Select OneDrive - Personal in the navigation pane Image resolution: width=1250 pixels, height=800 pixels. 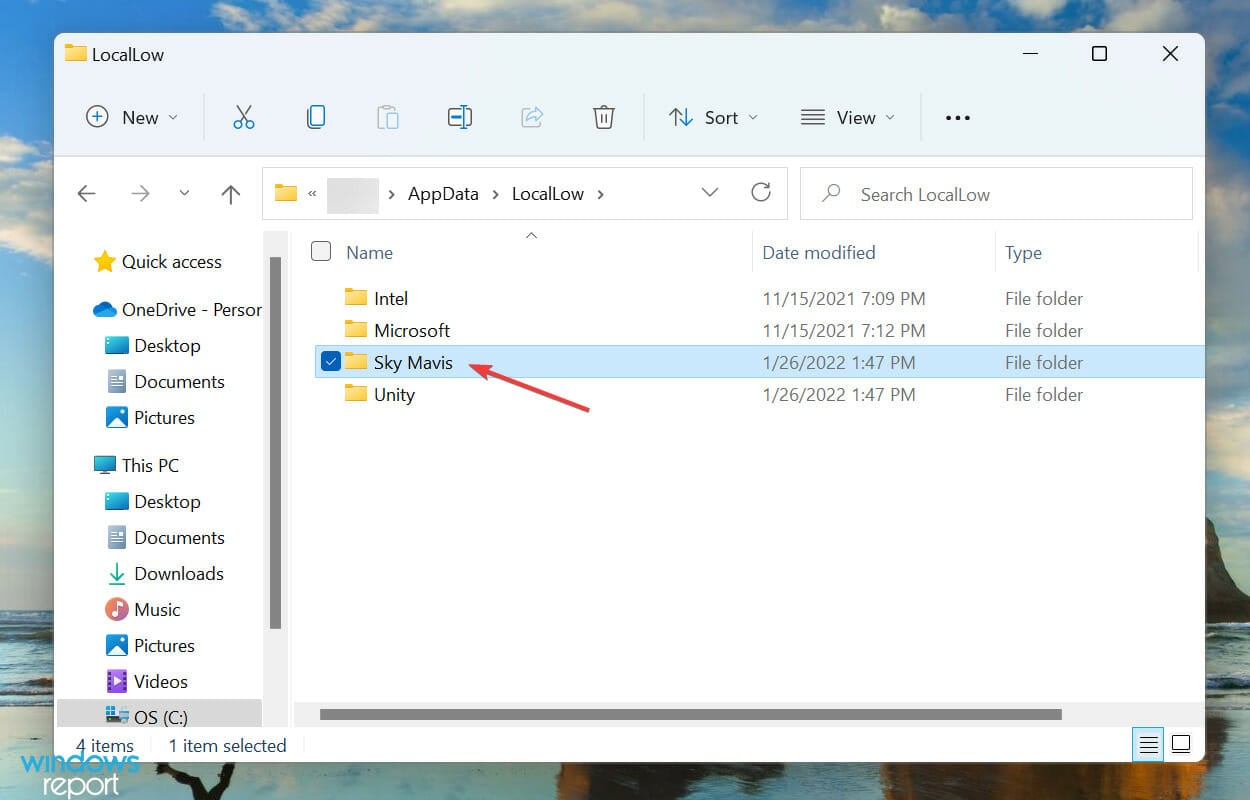click(x=177, y=310)
